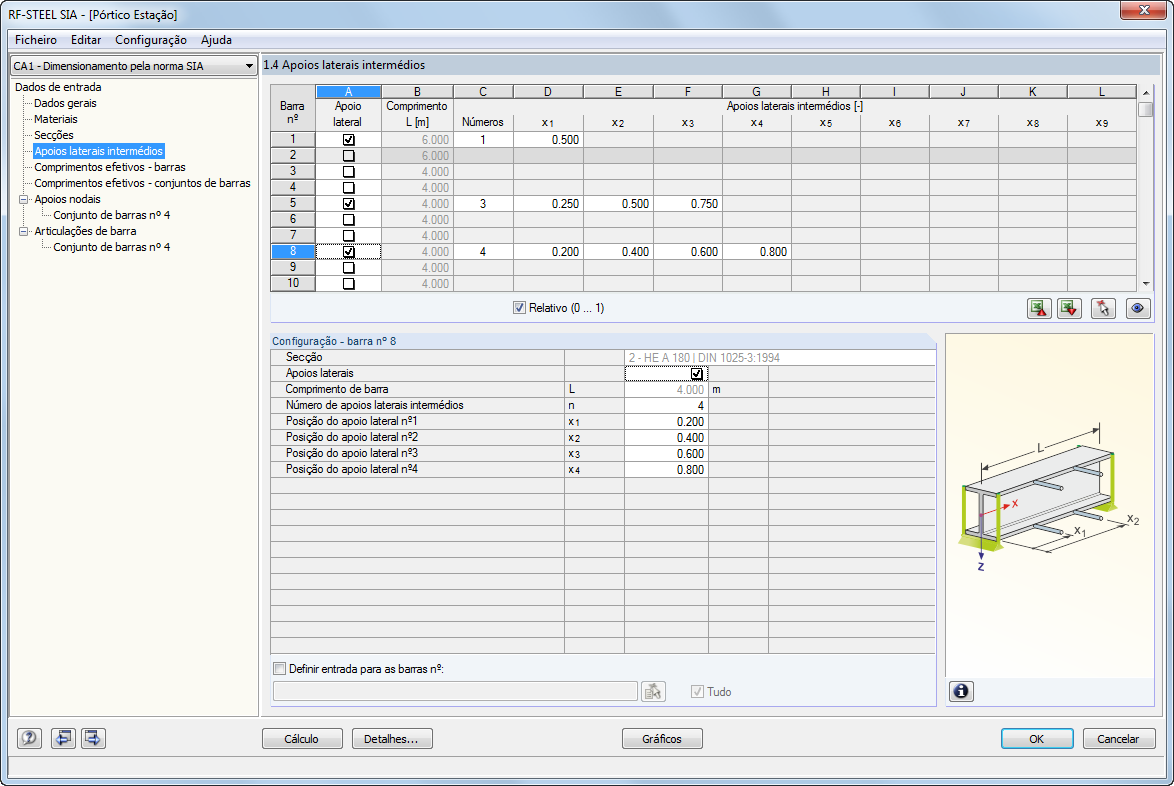Go to the previous input window icon
The width and height of the screenshot is (1174, 786).
(63, 738)
